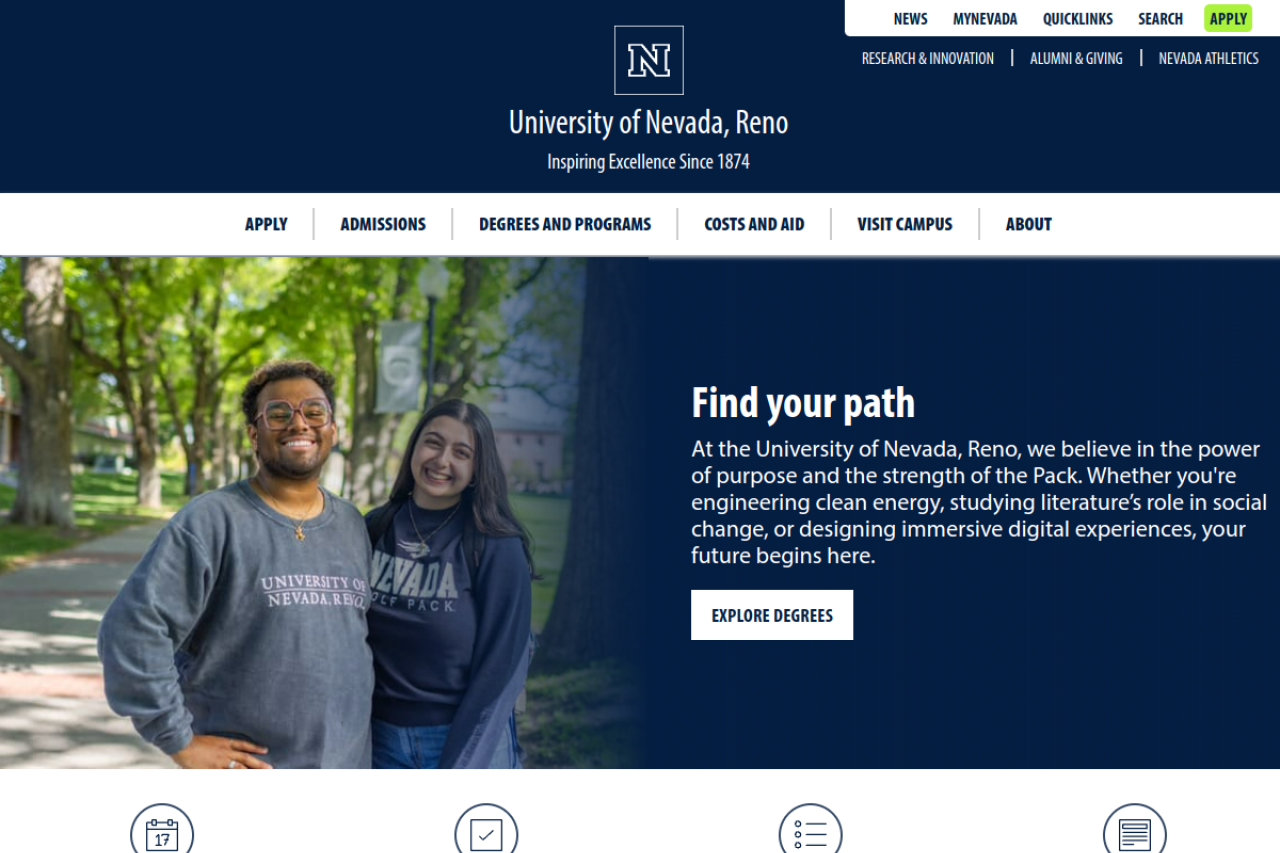Screen dimensions: 1280x853
Task: Open the calendar icon with 17
Action: [x=162, y=830]
